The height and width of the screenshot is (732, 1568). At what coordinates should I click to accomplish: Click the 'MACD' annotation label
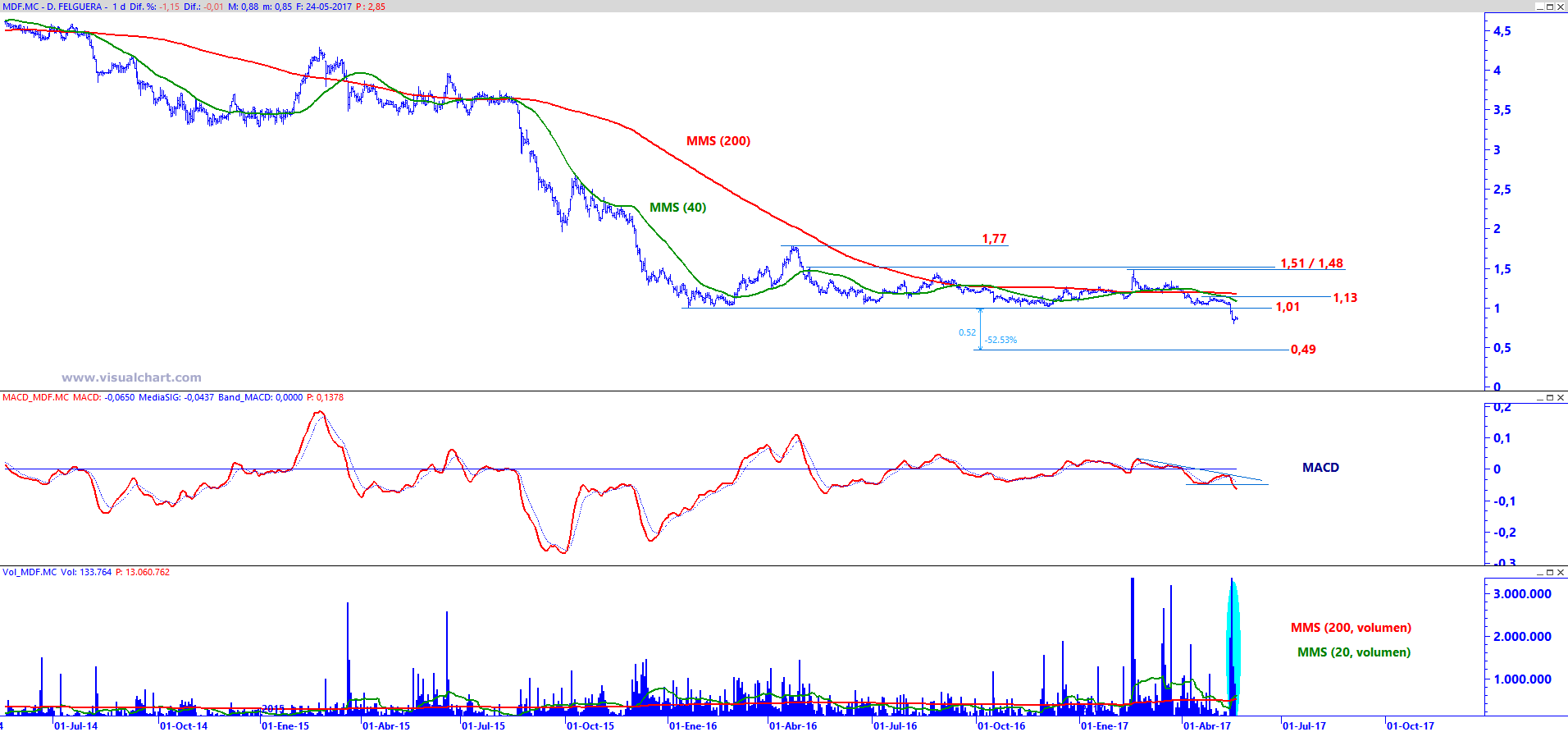point(1320,468)
